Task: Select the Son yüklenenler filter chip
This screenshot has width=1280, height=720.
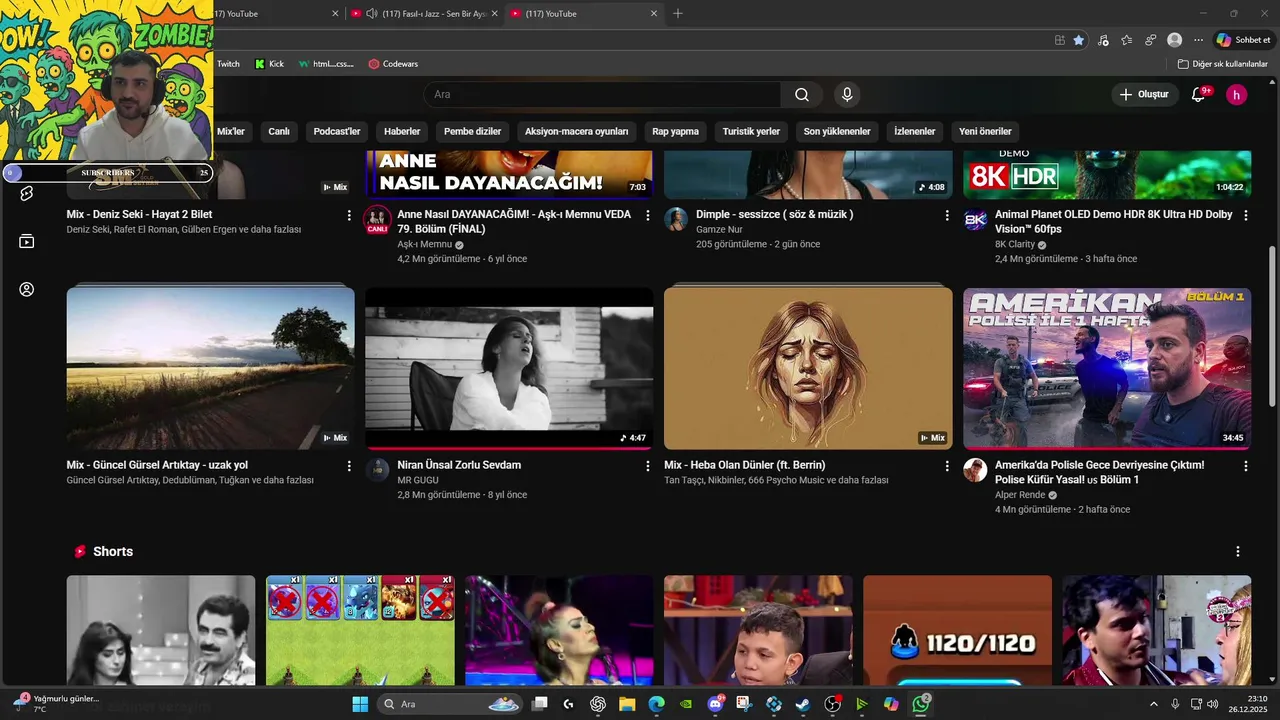Action: click(837, 131)
